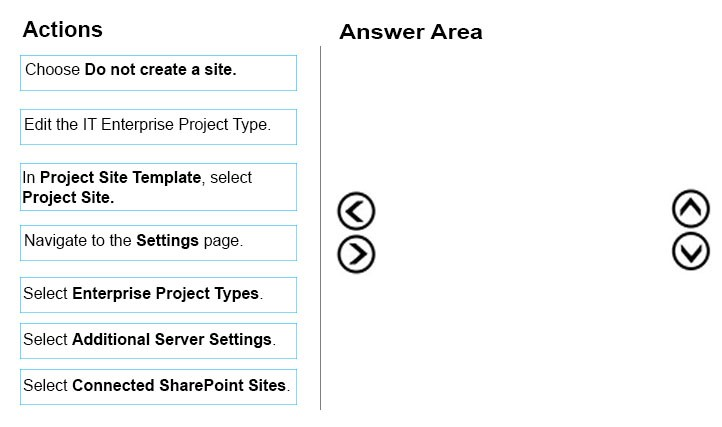Click the Answer Area heading
Image resolution: width=722 pixels, height=427 pixels.
pyautogui.click(x=411, y=32)
